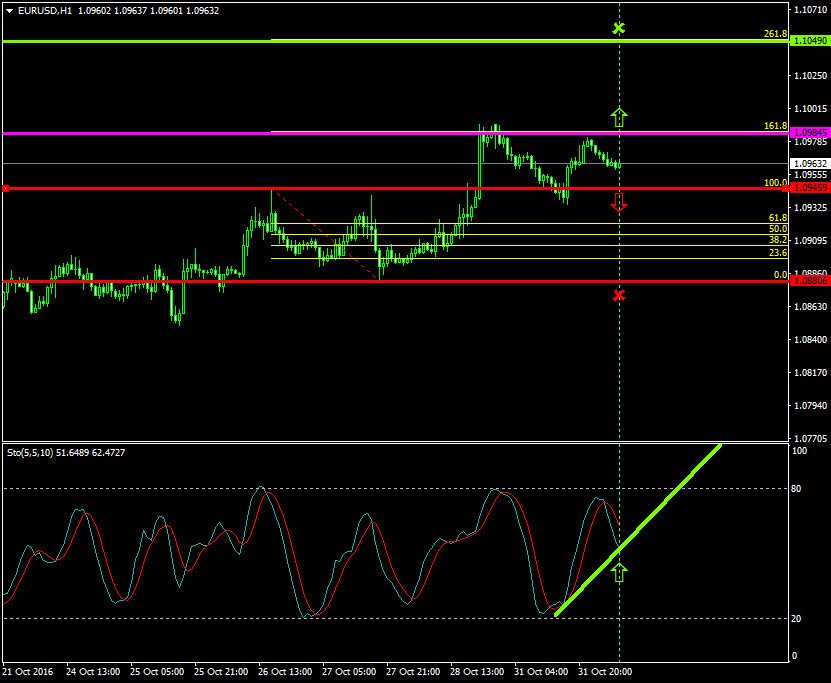
Task: Select the green up arrow buy signal
Action: (619, 116)
